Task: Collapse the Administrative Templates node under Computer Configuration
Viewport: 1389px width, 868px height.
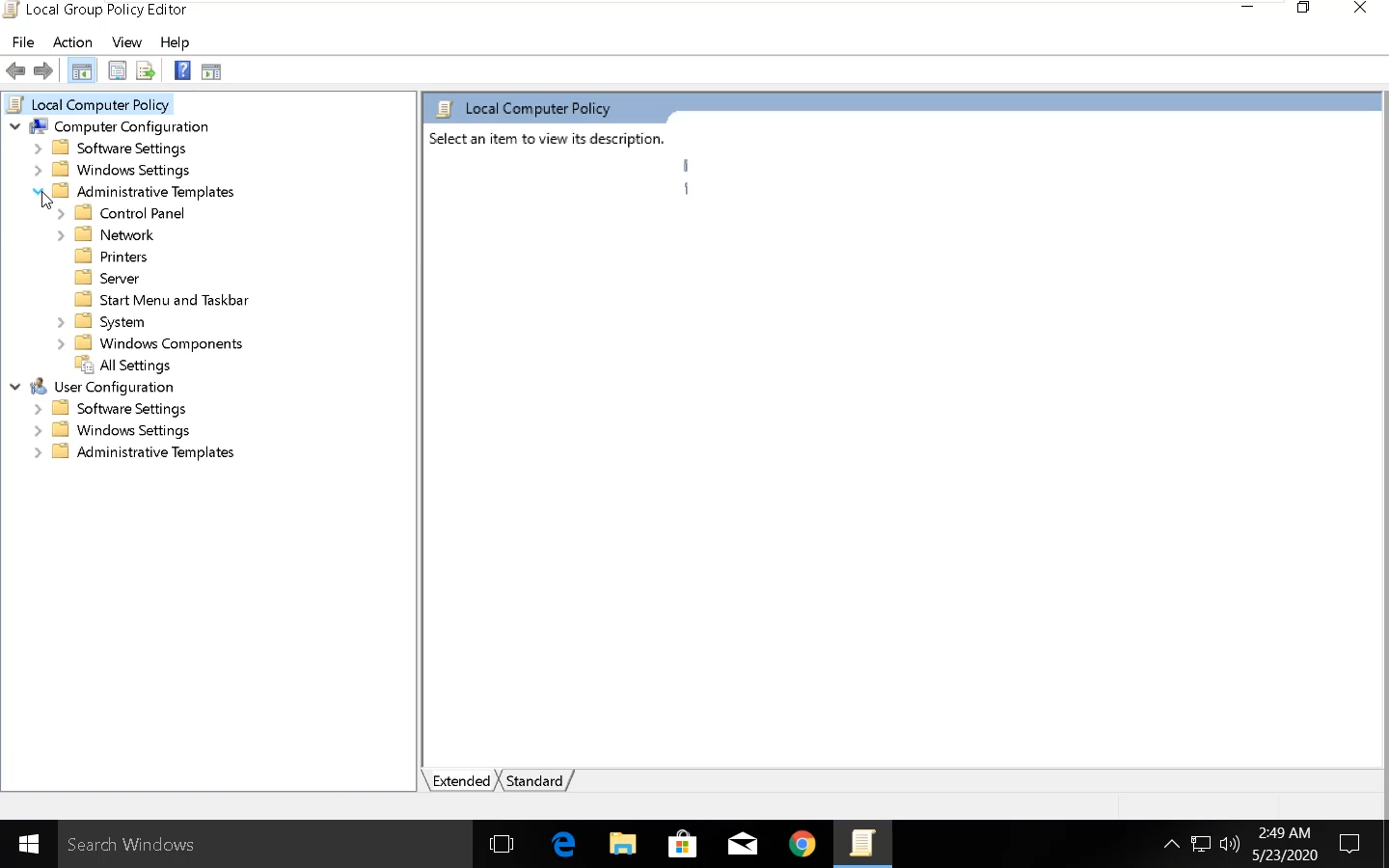Action: point(38,192)
